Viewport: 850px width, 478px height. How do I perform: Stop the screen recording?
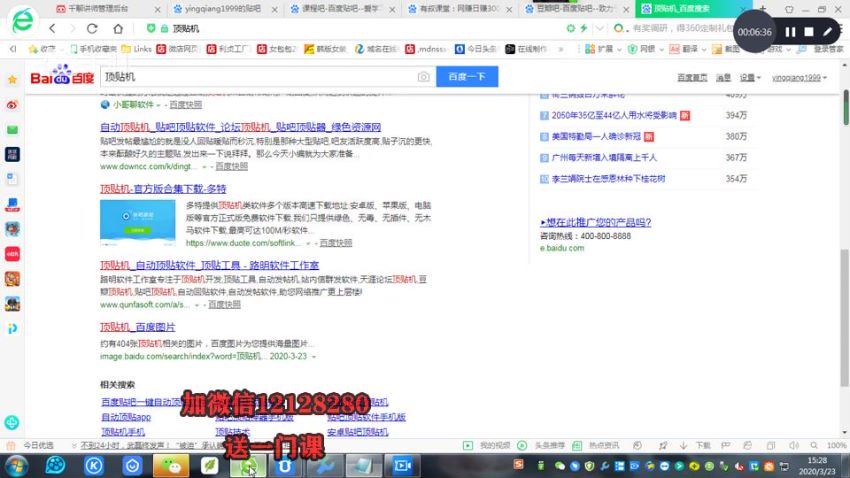click(809, 32)
